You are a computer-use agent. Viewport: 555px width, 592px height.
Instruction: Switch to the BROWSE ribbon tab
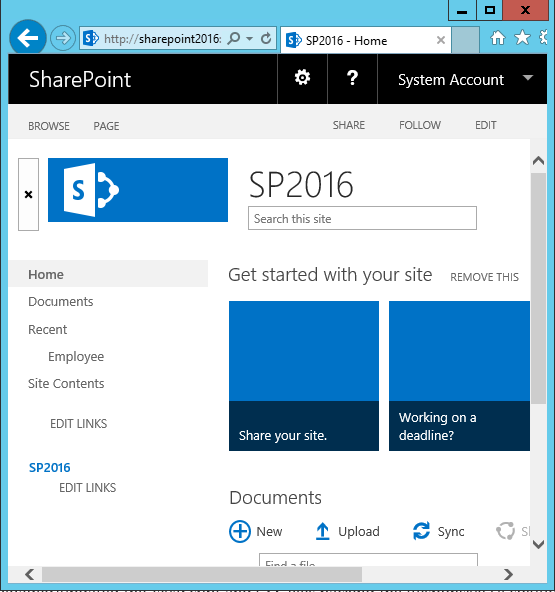pyautogui.click(x=49, y=126)
